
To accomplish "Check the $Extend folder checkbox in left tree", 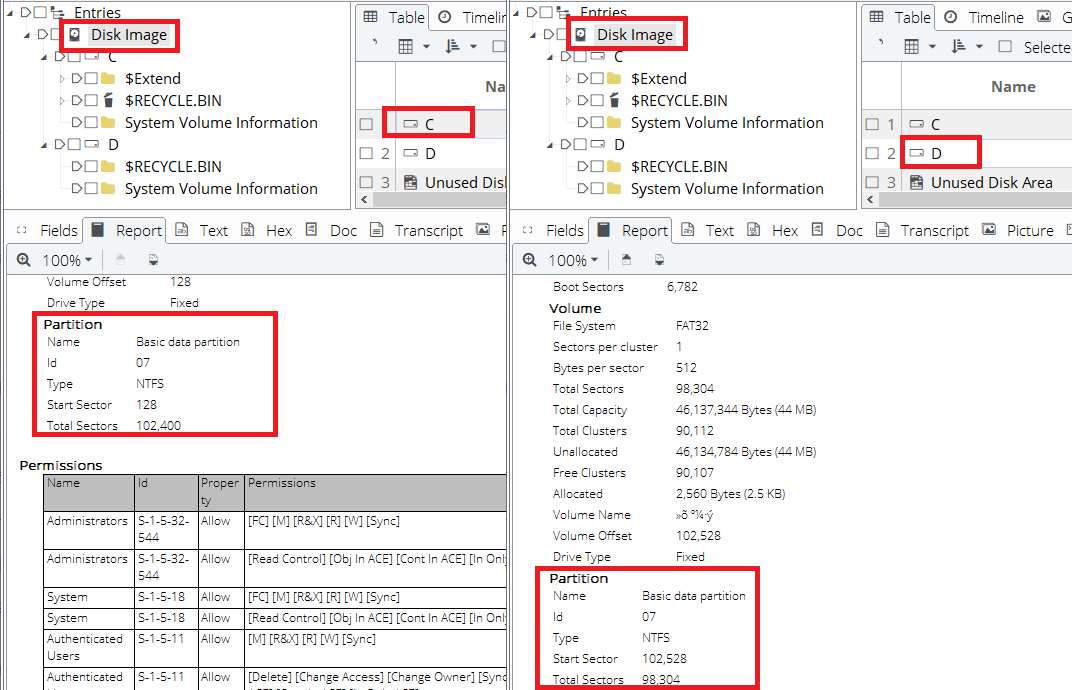I will [91, 79].
